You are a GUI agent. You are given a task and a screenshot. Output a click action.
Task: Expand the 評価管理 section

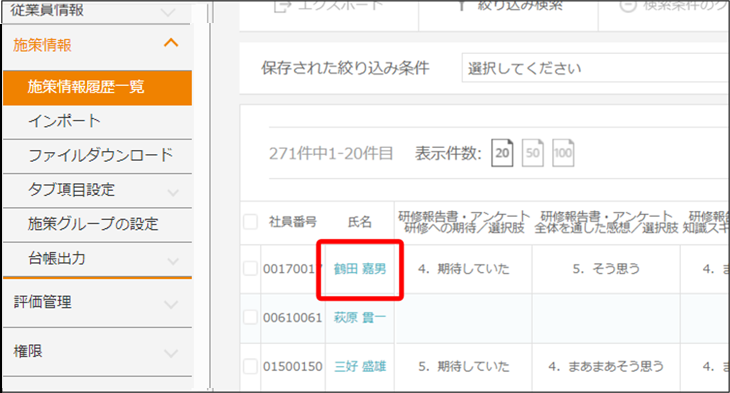97,303
